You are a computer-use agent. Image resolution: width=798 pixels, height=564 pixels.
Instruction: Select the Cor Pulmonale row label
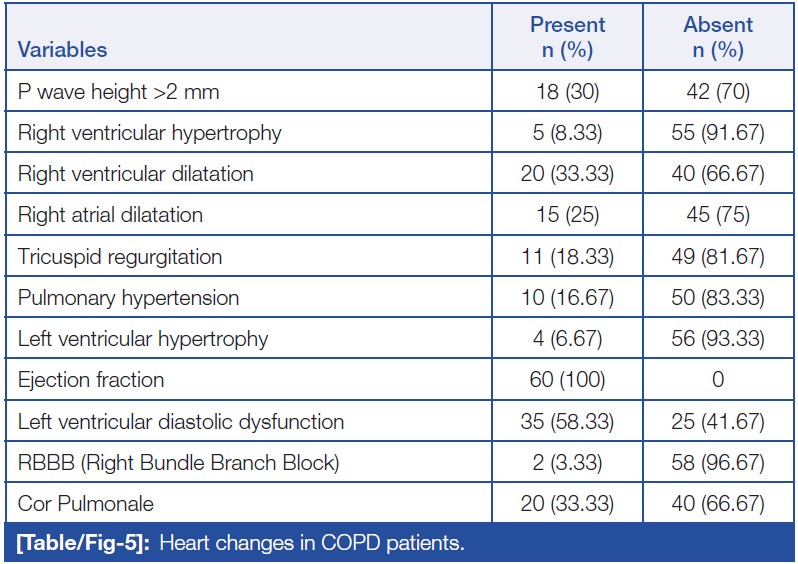(86, 504)
